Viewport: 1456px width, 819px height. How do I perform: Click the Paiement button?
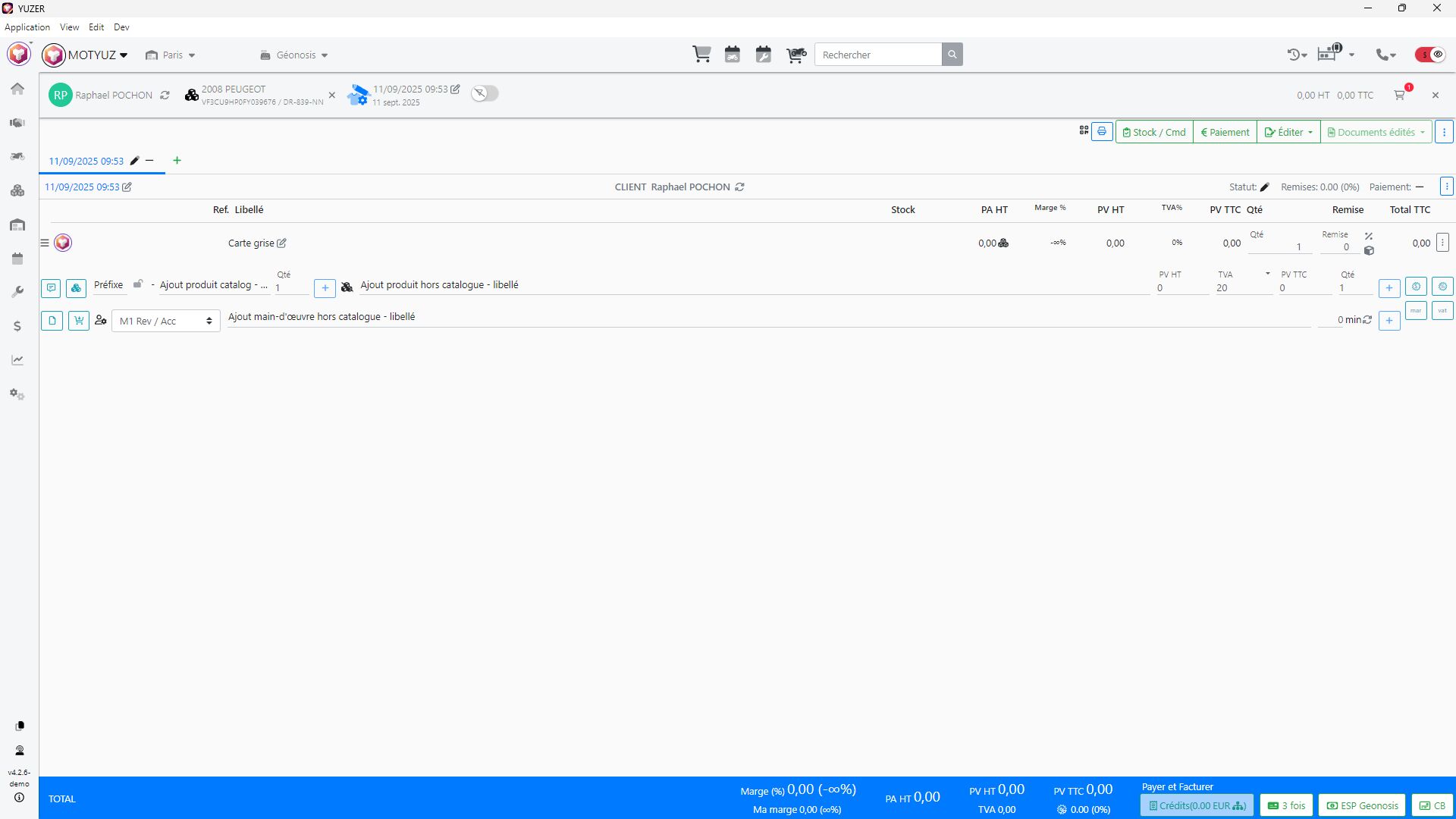coord(1225,132)
